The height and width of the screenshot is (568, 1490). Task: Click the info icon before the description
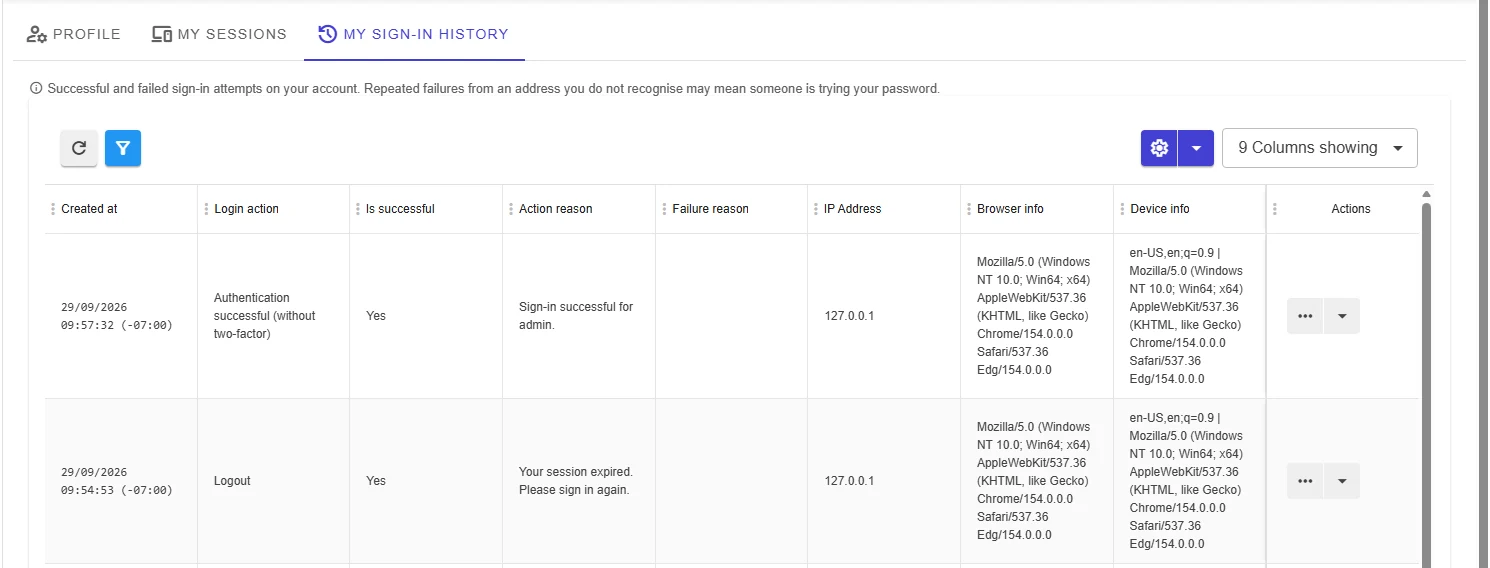click(37, 88)
